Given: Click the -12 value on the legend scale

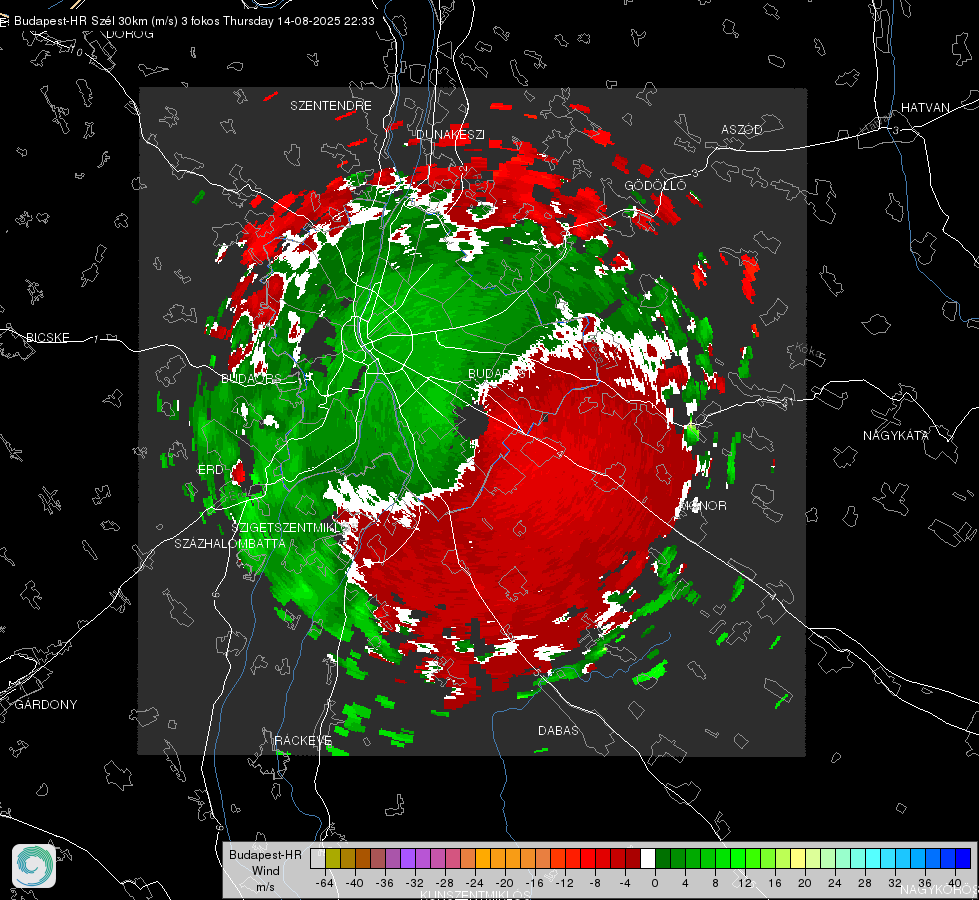Looking at the screenshot, I should pos(564,883).
